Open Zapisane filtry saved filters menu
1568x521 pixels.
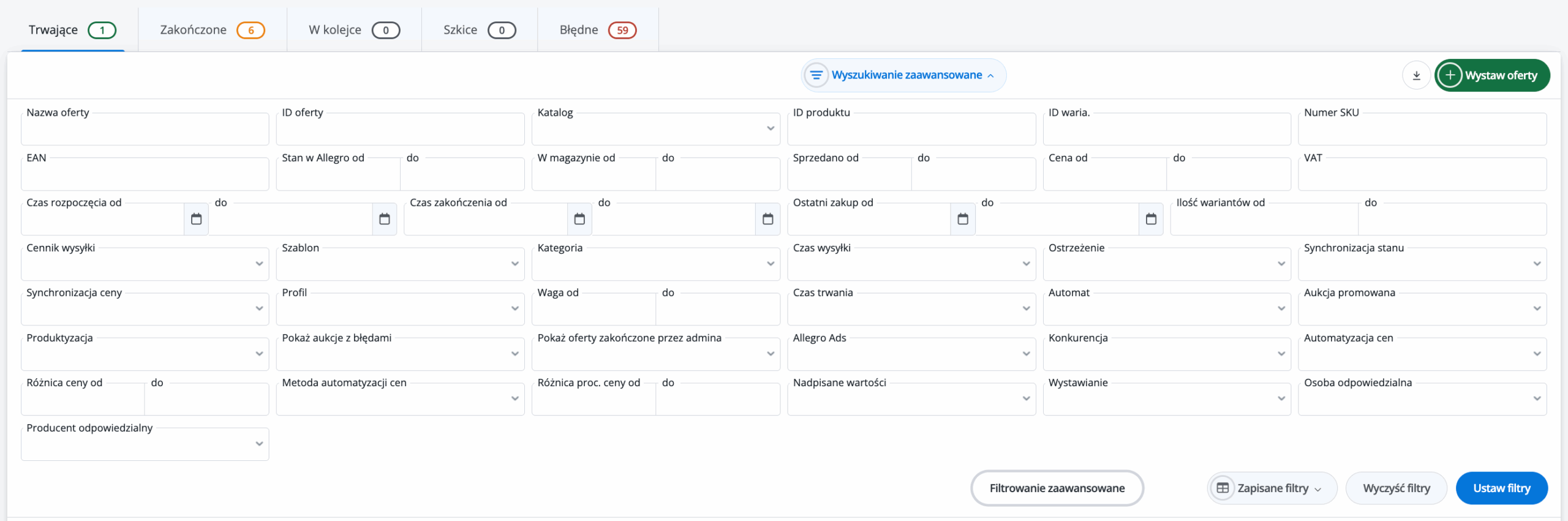click(1272, 489)
